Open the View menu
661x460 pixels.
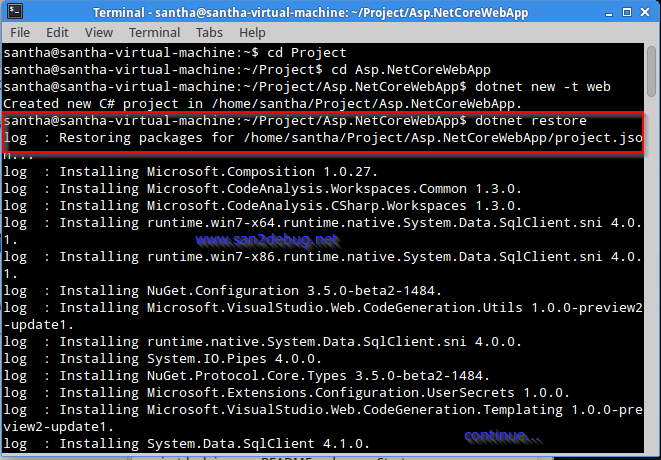tap(99, 32)
